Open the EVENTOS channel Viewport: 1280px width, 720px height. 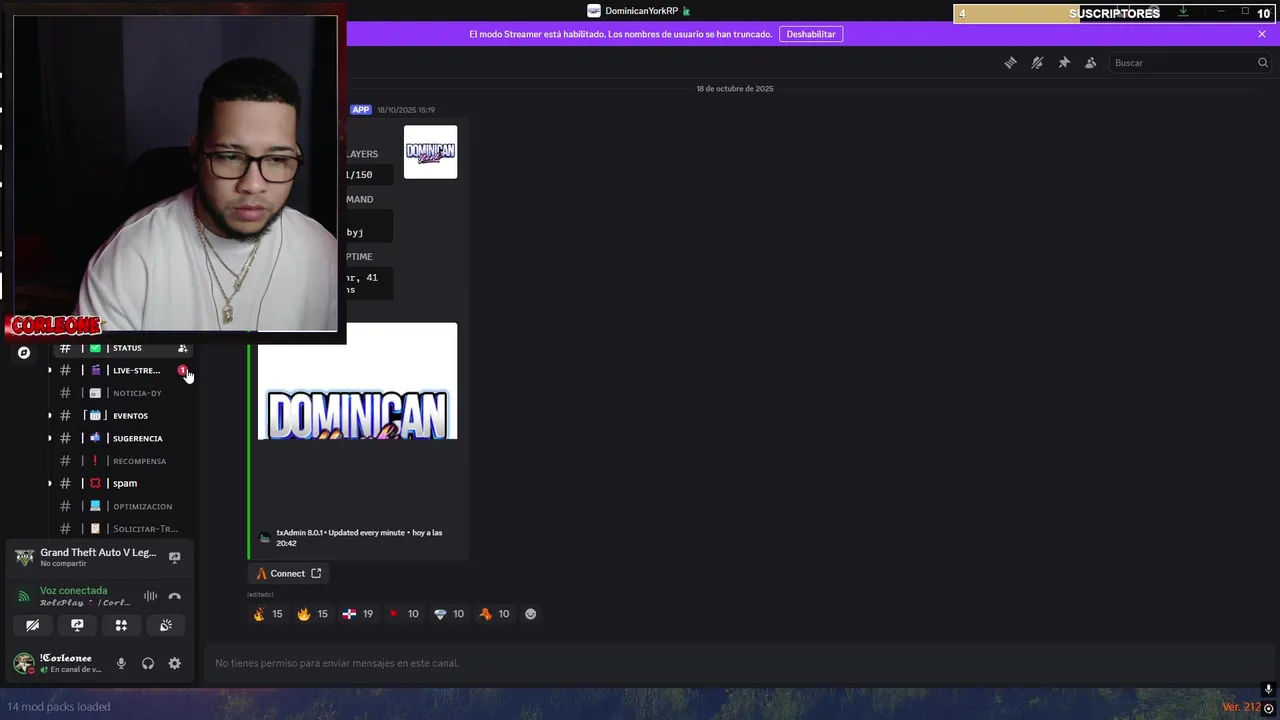coord(122,415)
